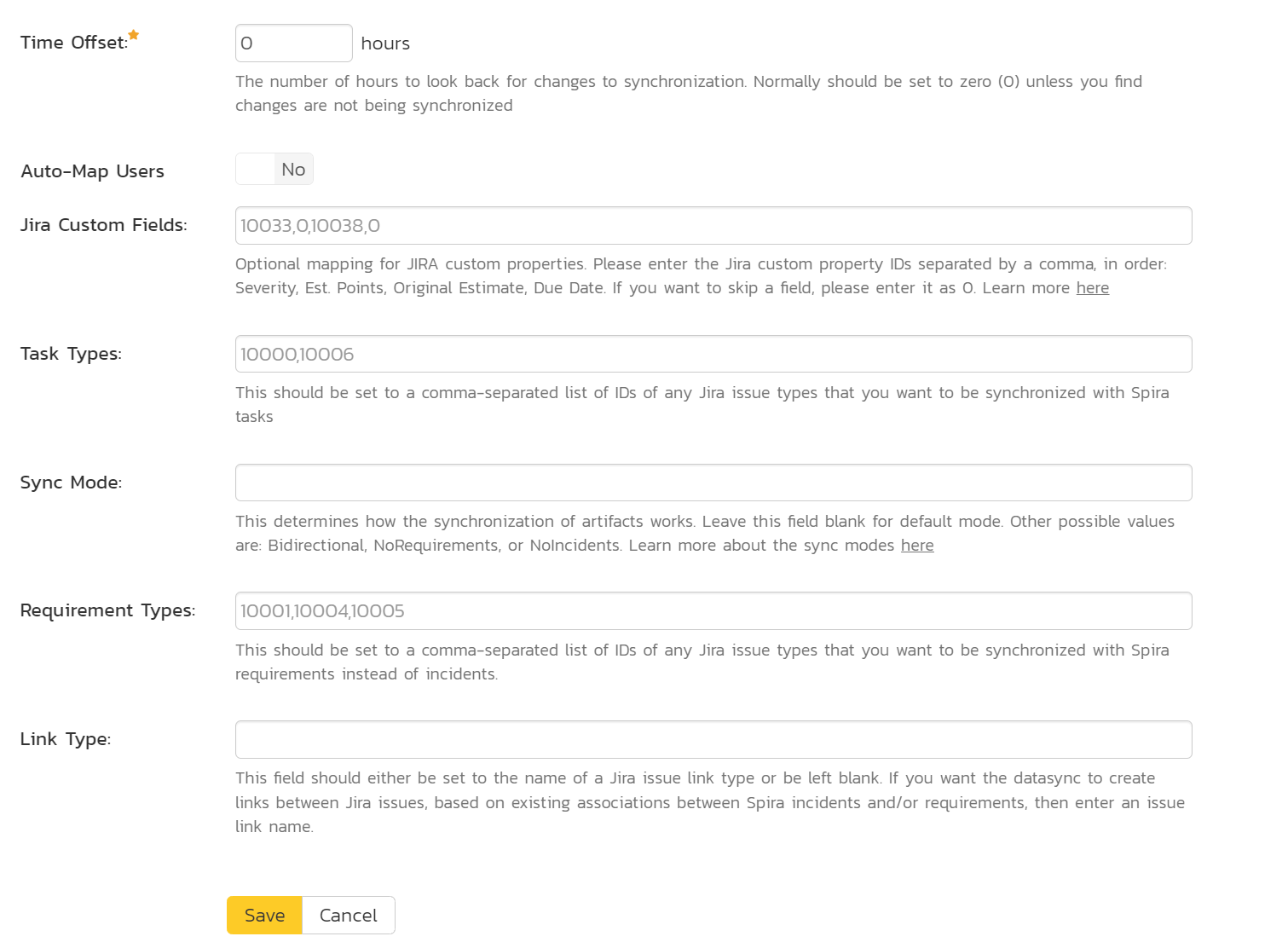Open the 'here' link about Jira custom properties
Viewport: 1288px width, 948px height.
tap(1092, 288)
